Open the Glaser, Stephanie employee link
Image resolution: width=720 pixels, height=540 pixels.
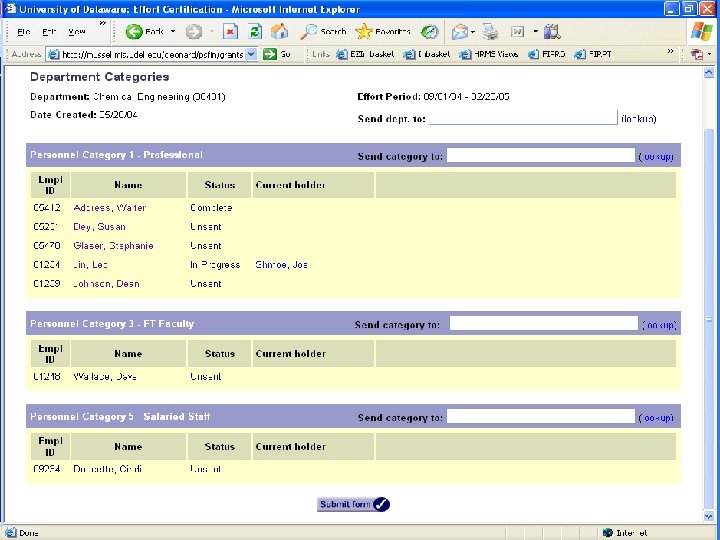coord(113,246)
